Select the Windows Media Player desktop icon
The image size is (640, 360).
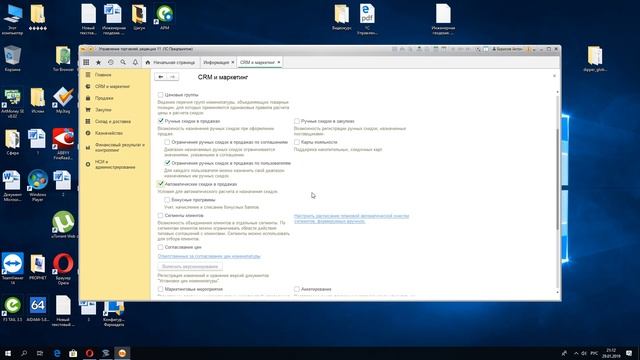[38, 186]
